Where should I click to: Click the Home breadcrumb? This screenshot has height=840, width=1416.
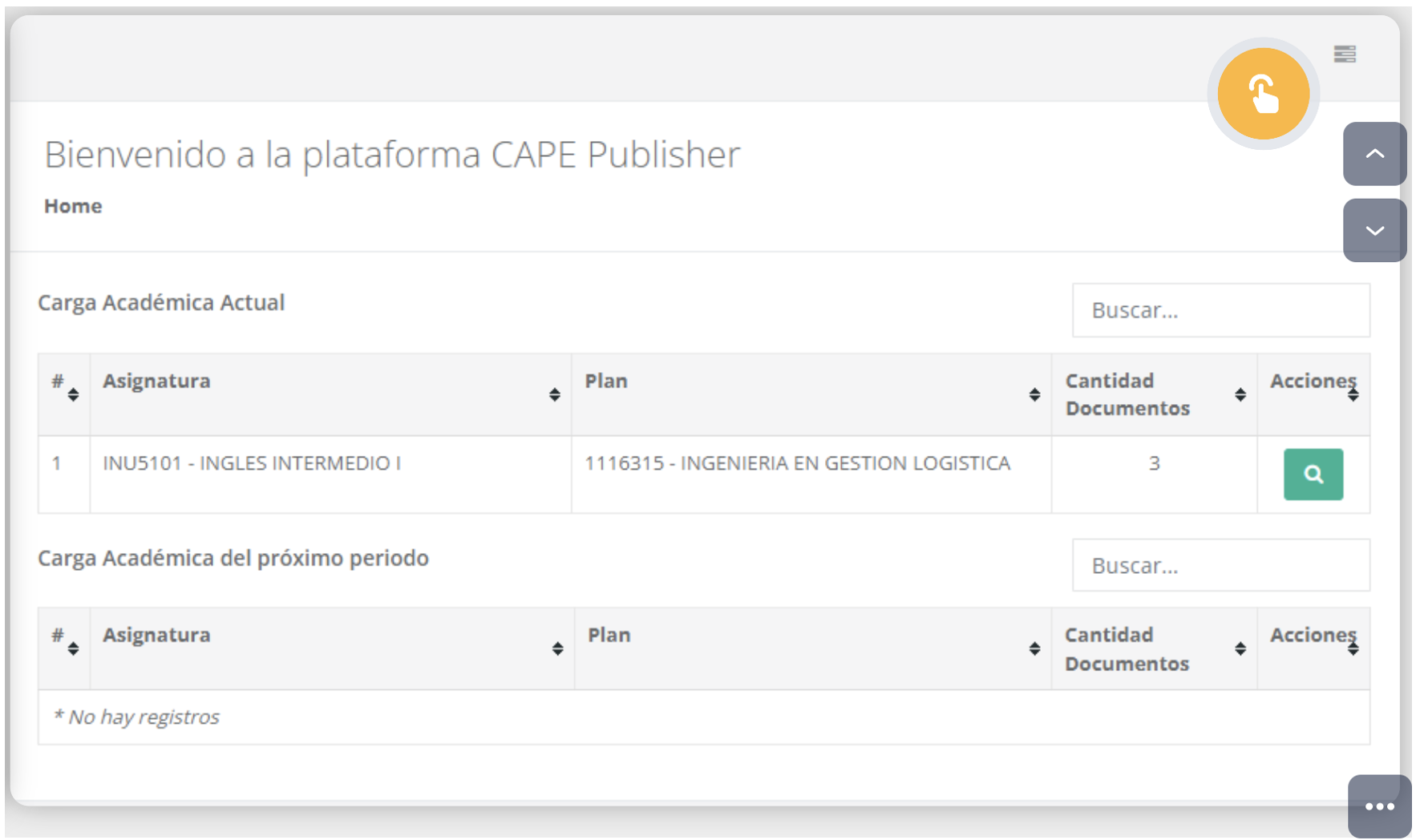73,206
